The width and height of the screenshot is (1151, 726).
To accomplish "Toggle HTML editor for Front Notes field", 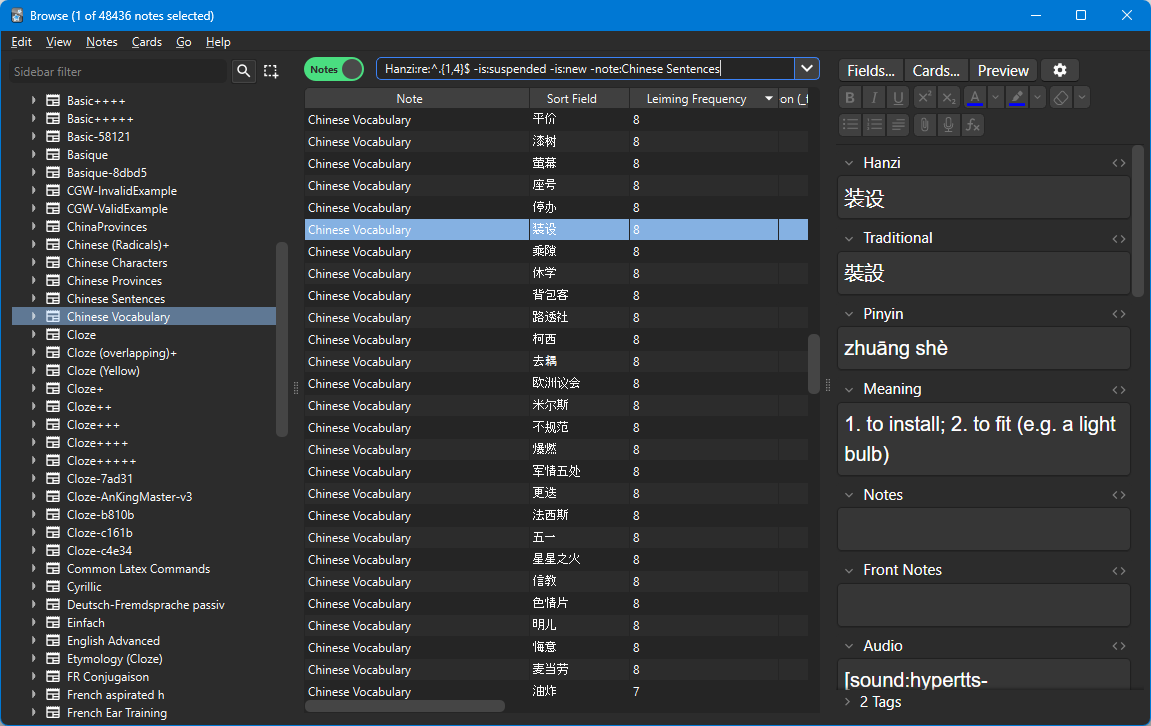I will pyautogui.click(x=1119, y=570).
